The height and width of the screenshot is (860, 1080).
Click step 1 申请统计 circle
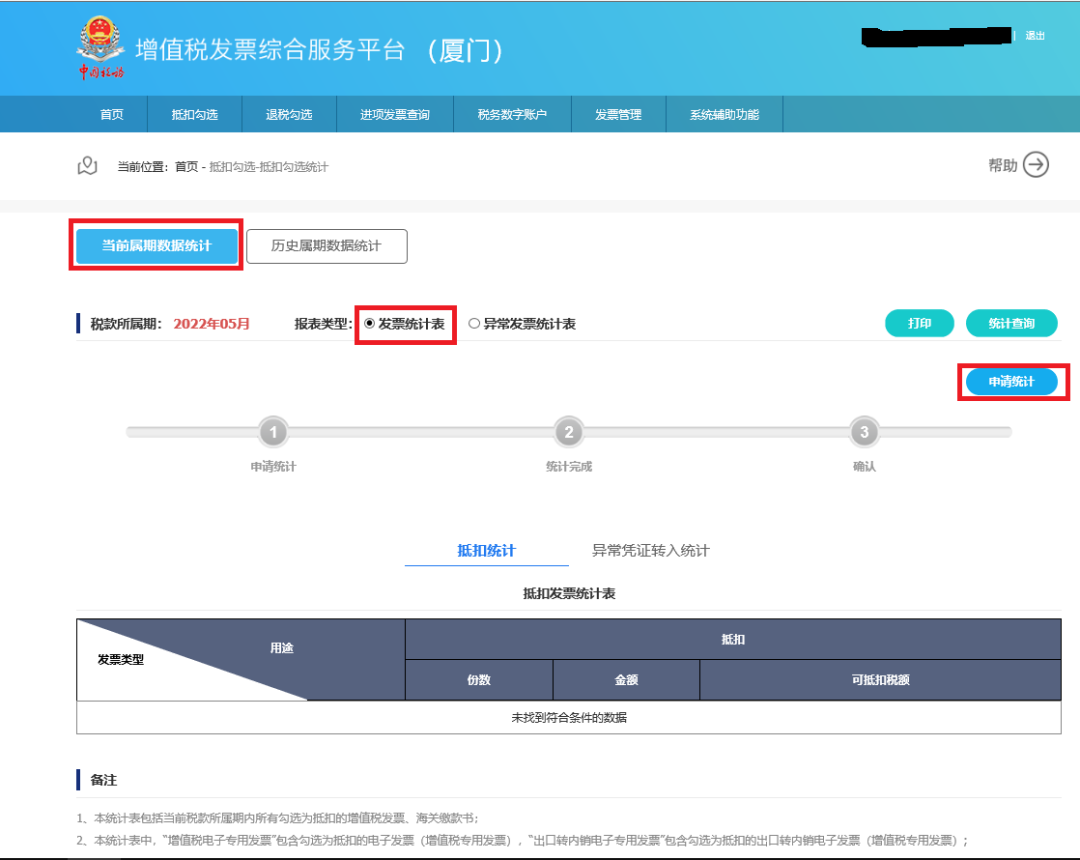(x=273, y=433)
